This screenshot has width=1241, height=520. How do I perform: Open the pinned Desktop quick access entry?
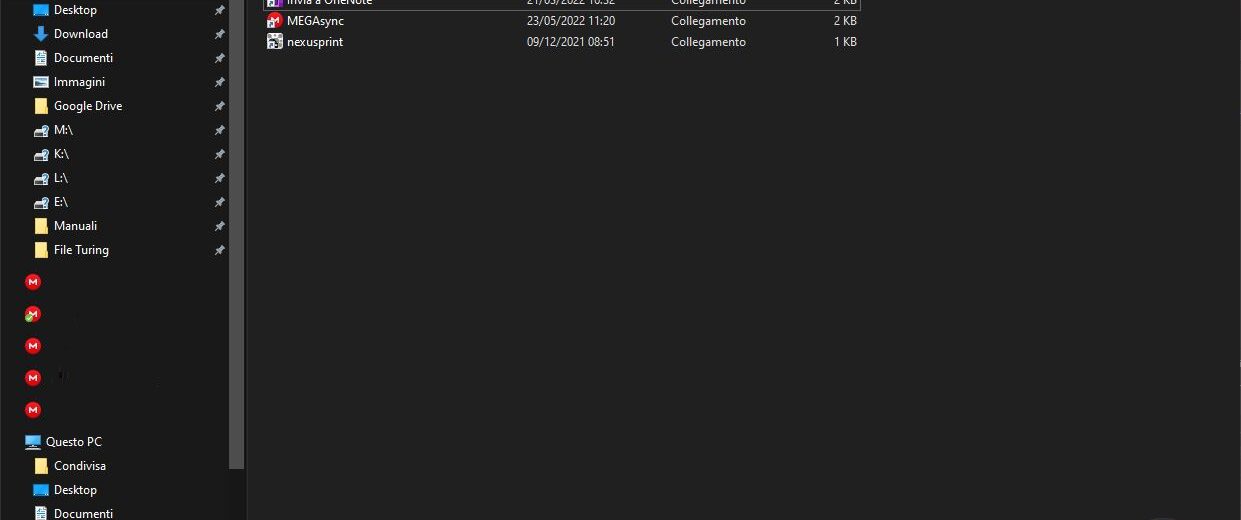[75, 10]
